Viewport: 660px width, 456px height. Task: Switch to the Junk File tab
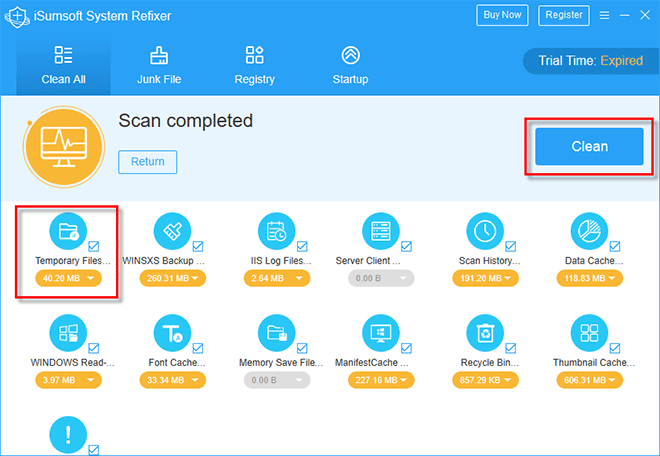pyautogui.click(x=159, y=66)
